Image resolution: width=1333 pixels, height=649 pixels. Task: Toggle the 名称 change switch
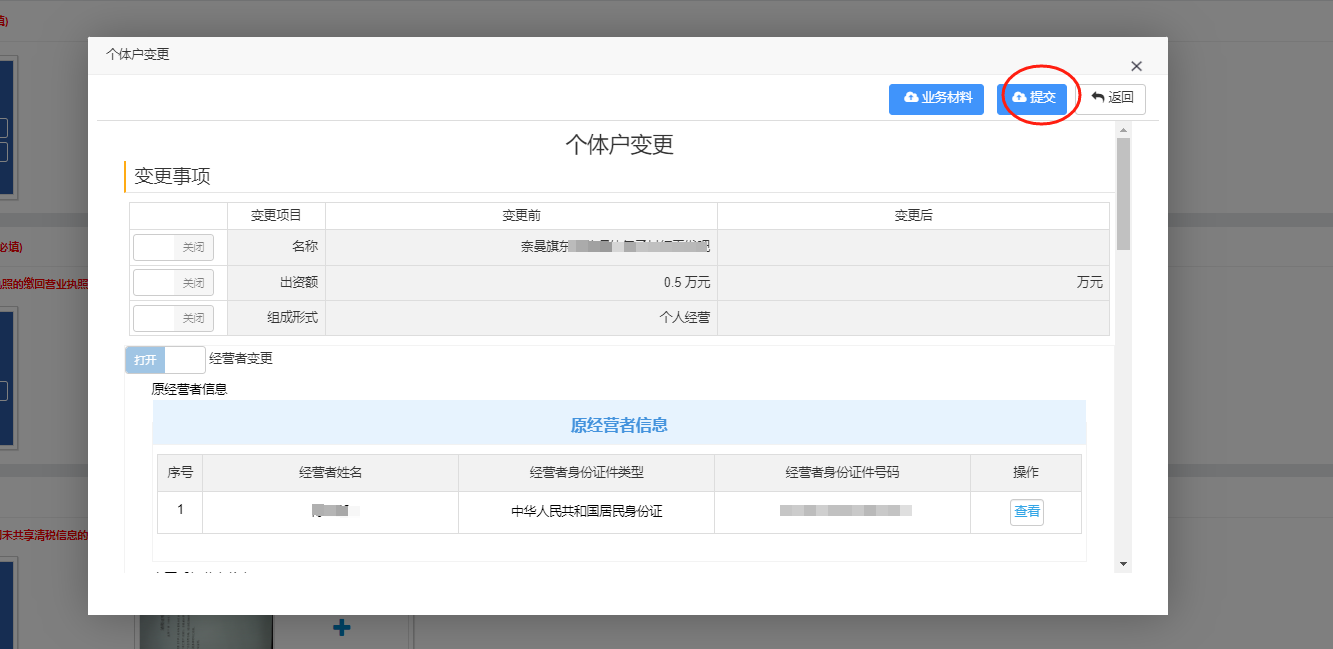[x=173, y=247]
